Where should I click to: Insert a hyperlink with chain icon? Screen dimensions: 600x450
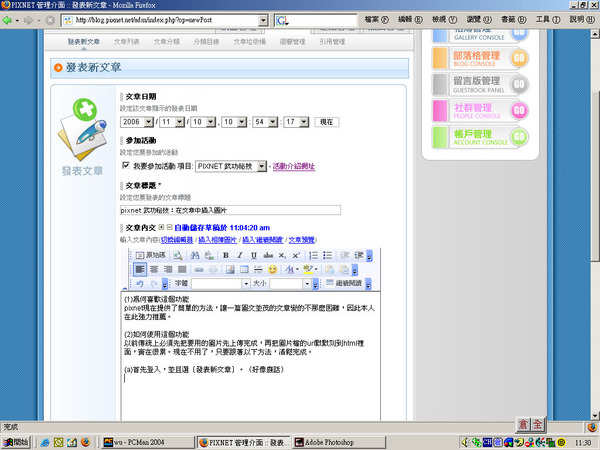click(x=199, y=270)
